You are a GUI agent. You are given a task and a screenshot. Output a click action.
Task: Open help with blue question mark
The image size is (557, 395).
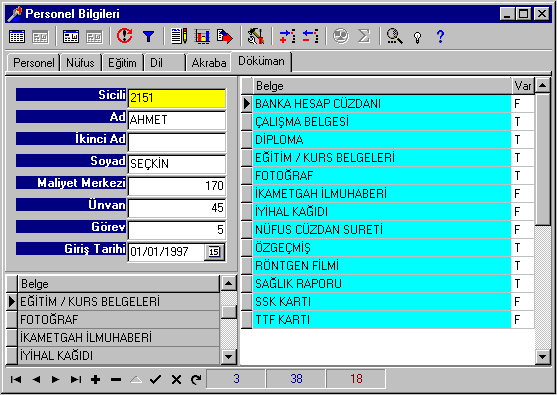pyautogui.click(x=440, y=36)
